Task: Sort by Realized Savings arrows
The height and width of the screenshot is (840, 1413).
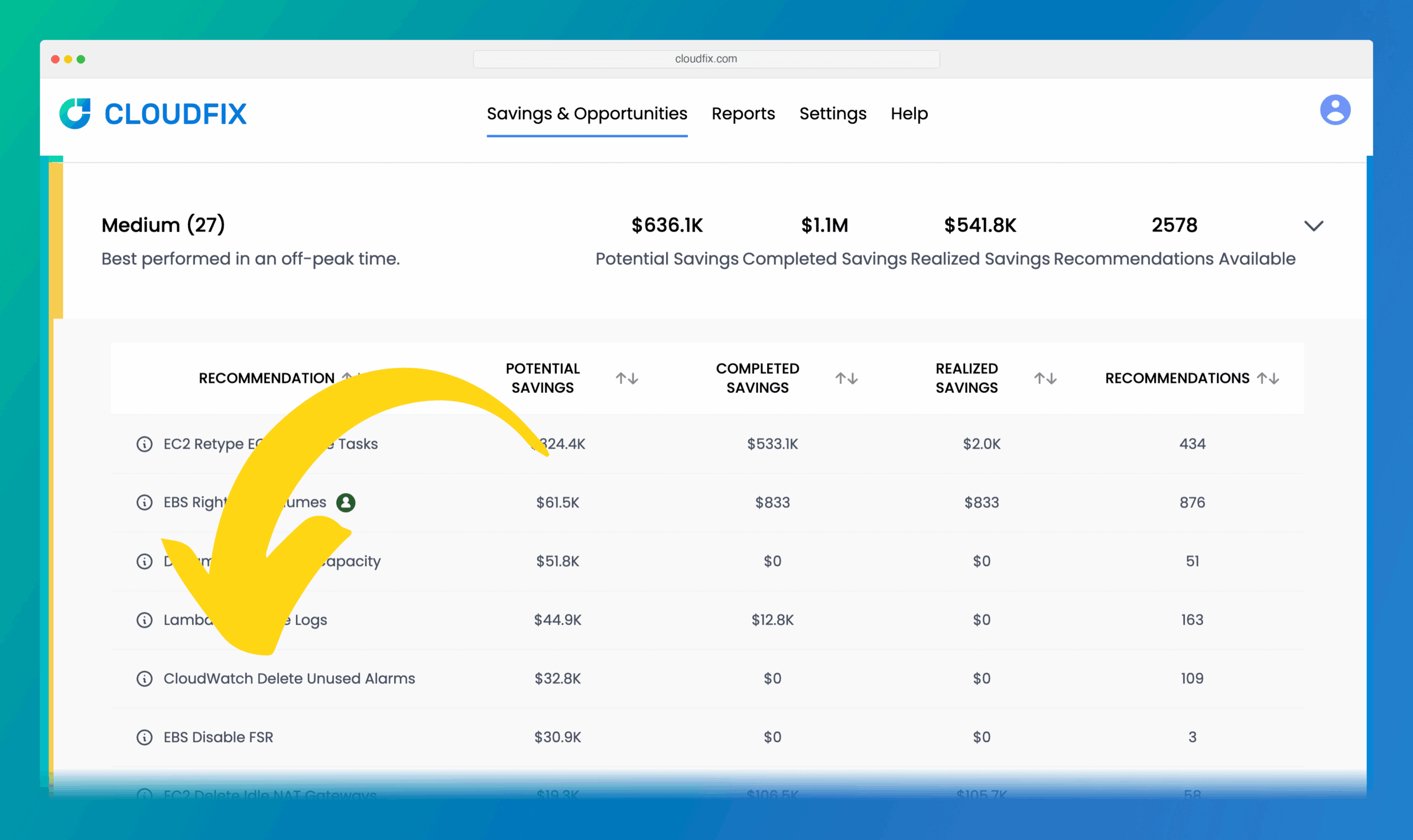Action: coord(1045,378)
